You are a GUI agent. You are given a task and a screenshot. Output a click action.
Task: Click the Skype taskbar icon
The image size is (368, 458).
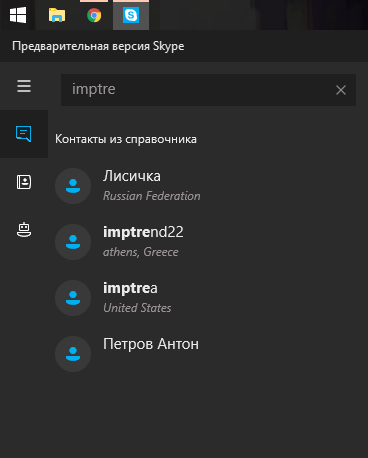click(131, 15)
